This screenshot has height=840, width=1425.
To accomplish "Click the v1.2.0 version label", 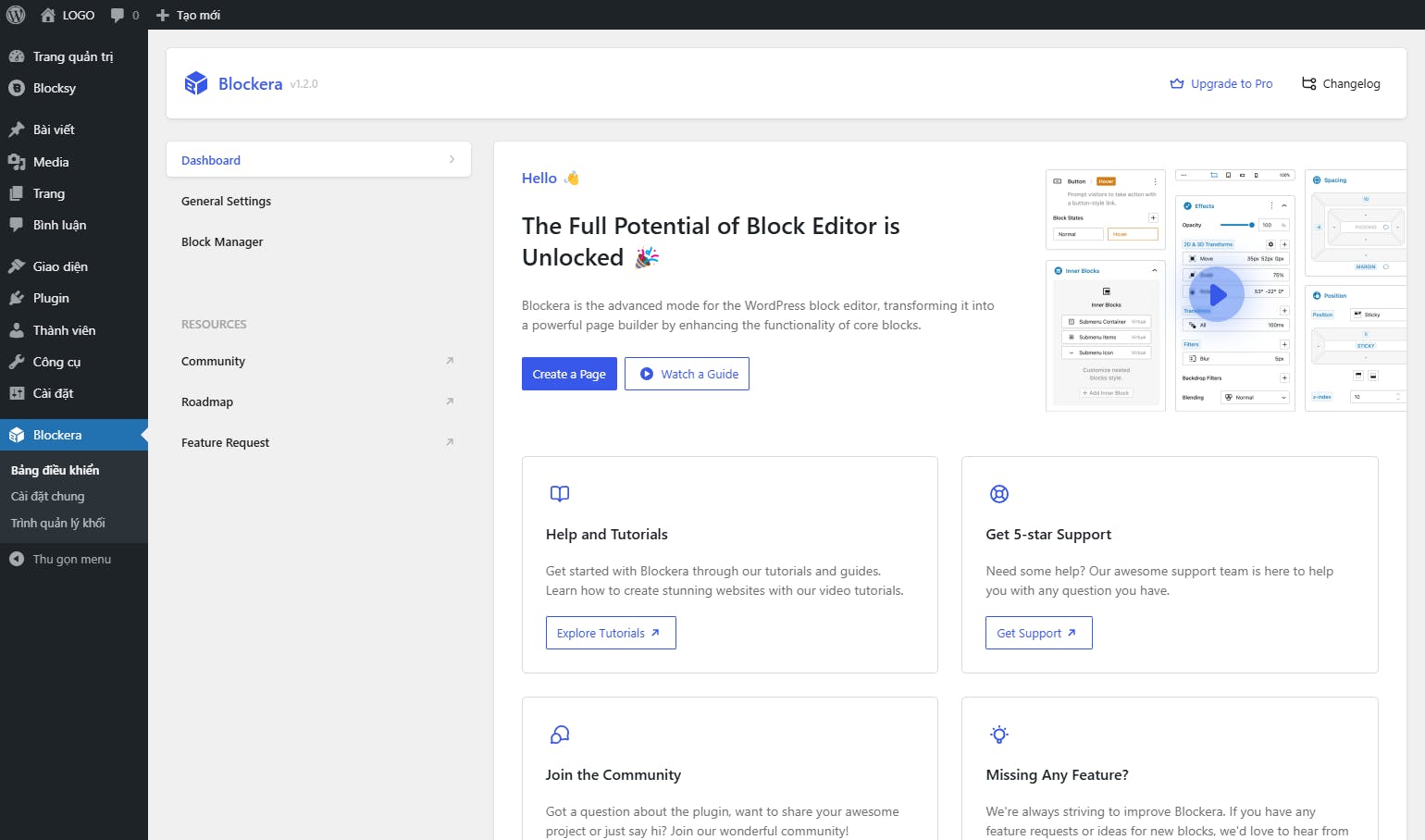I will pyautogui.click(x=304, y=83).
